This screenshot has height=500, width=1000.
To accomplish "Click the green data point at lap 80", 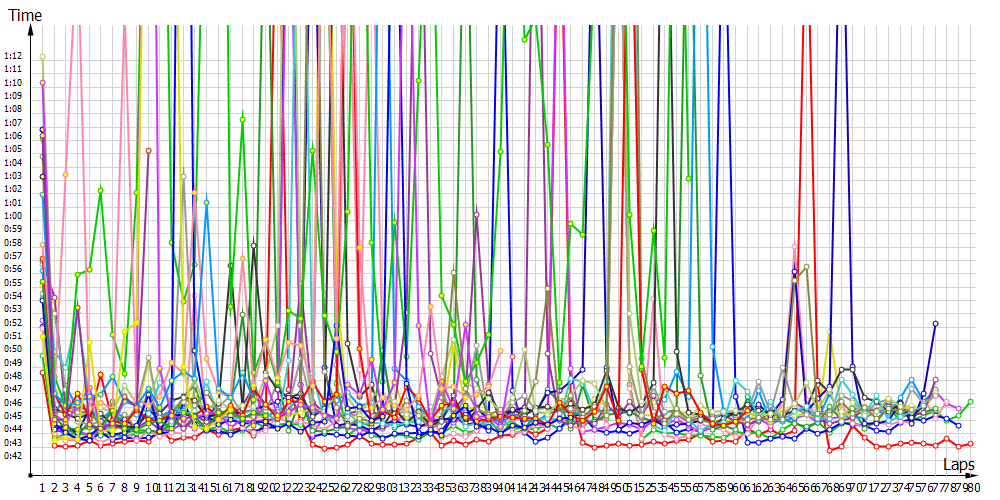I will [970, 402].
